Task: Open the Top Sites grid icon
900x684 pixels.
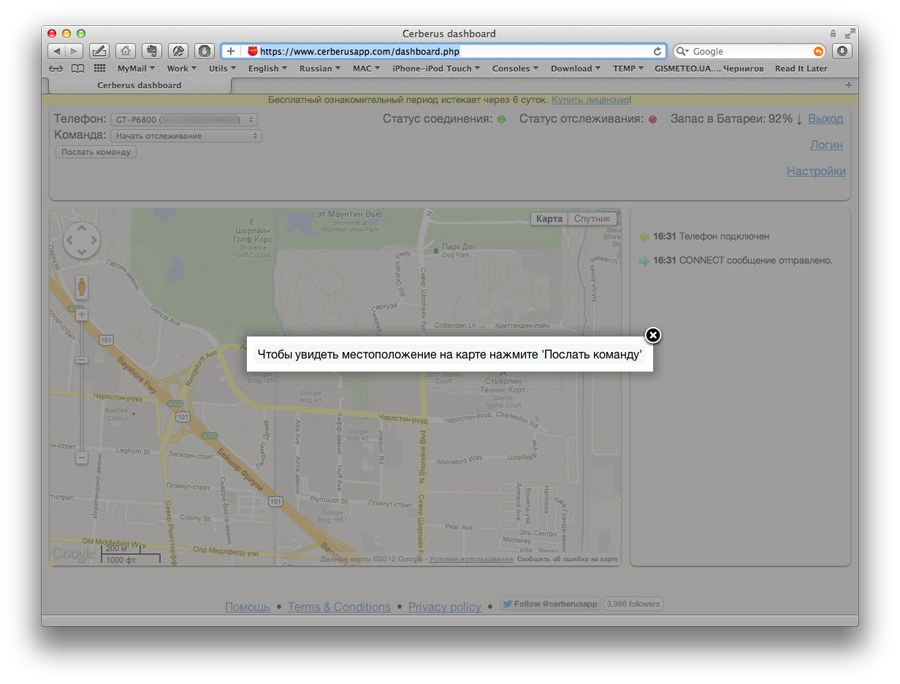Action: pos(99,69)
